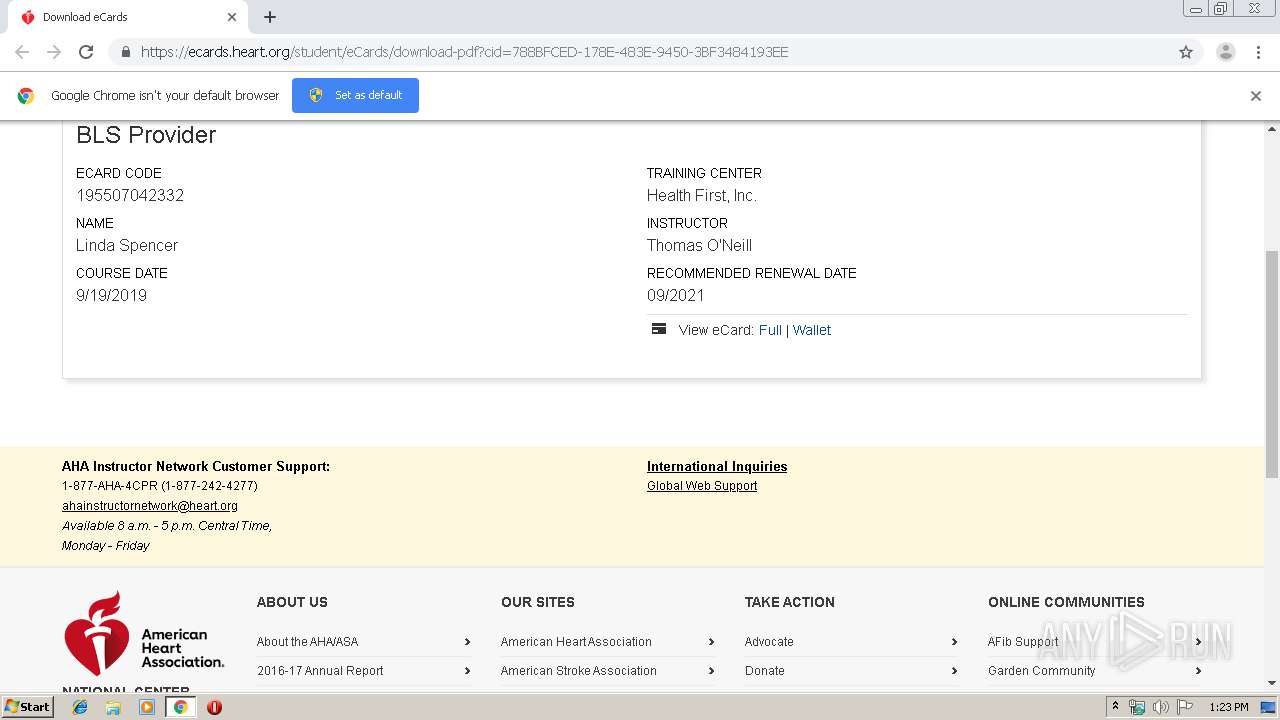Screen dimensions: 1280x720
Task: Open the Chrome profile avatar
Action: 1226,52
